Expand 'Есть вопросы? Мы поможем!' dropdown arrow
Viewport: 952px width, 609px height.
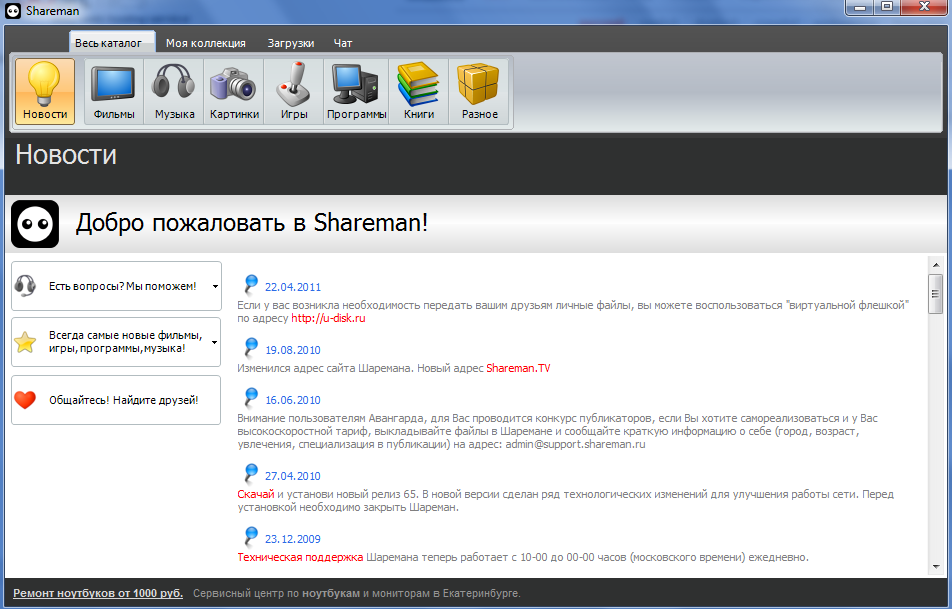pos(215,286)
